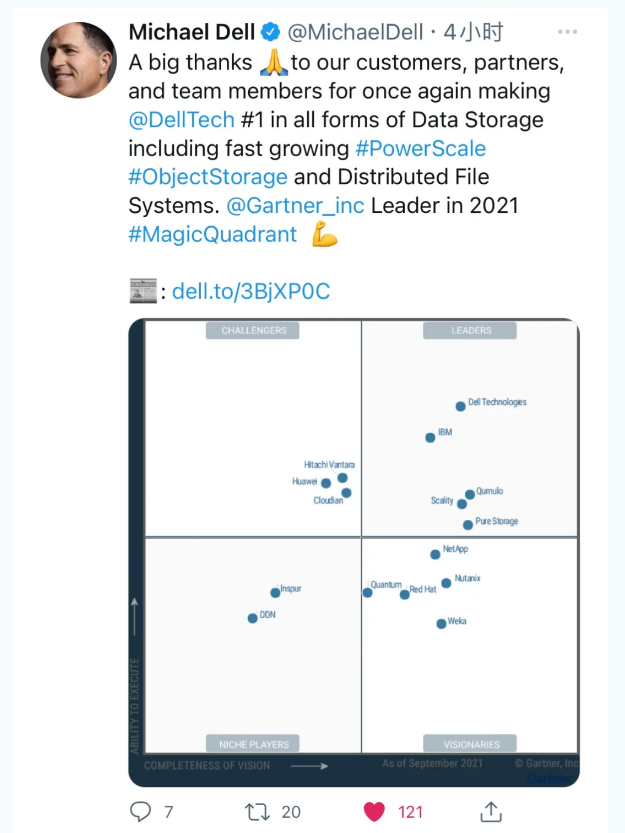Open the #MagicQuadrant hashtag

tap(213, 235)
